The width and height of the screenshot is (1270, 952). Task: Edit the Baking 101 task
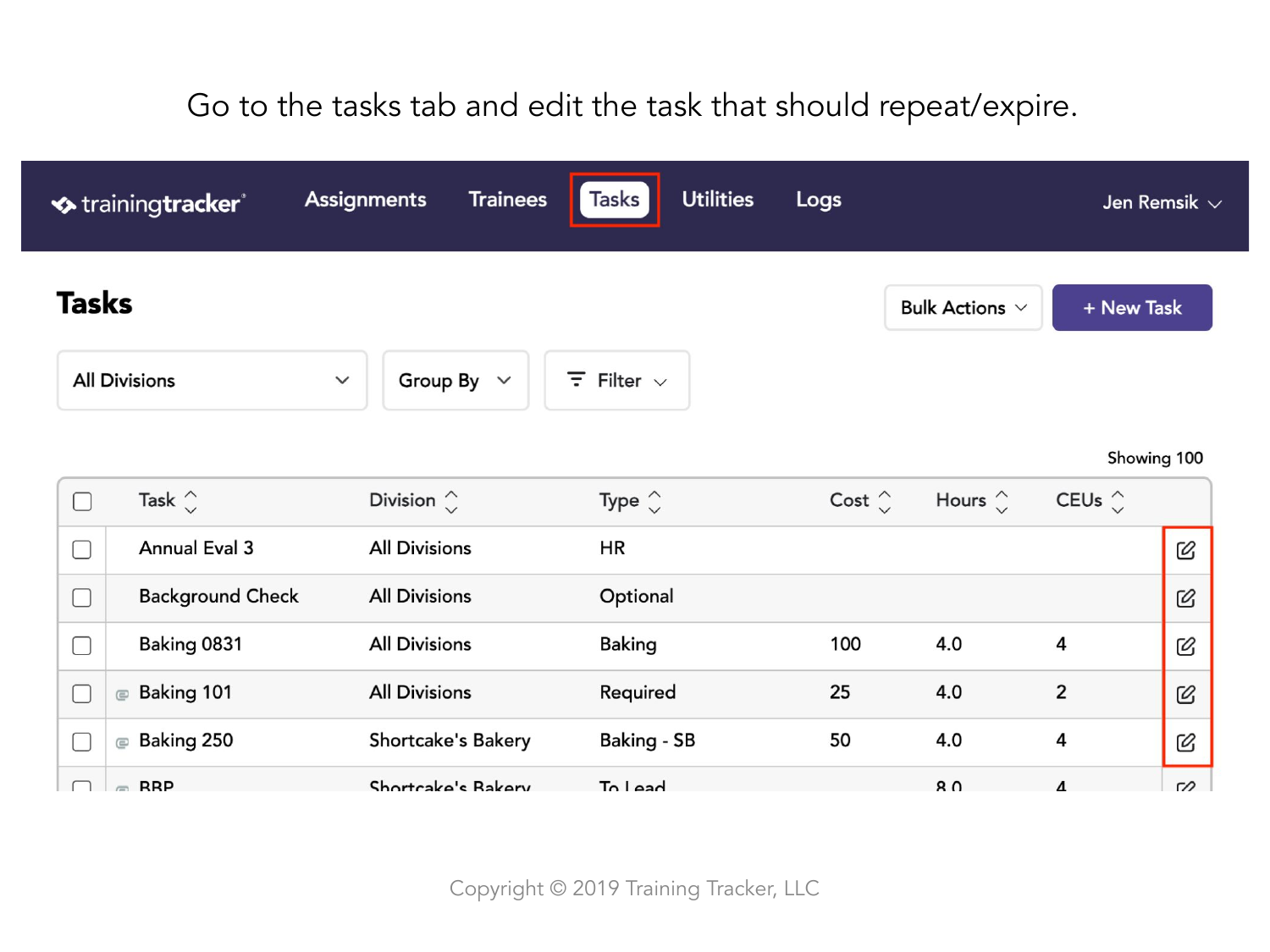click(1185, 695)
